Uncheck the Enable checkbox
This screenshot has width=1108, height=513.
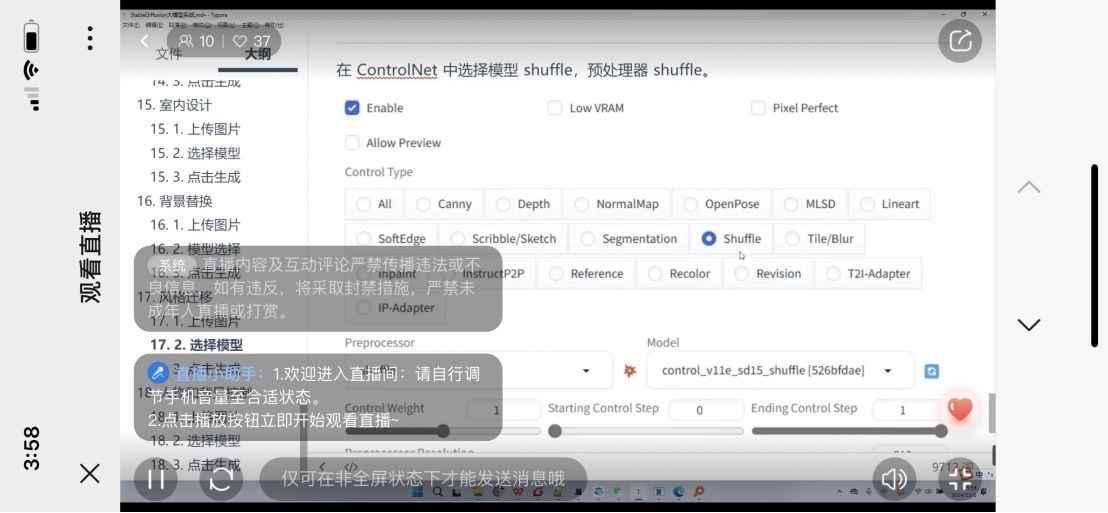352,108
